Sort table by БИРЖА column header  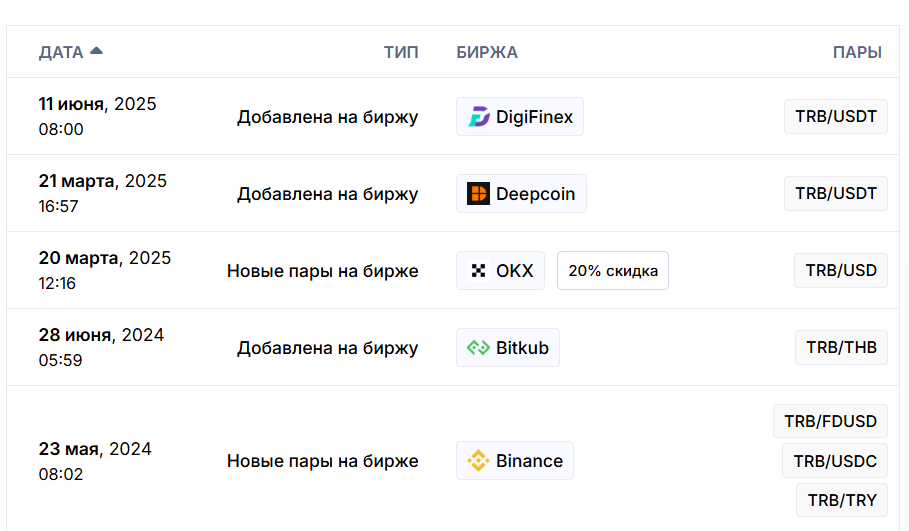486,52
